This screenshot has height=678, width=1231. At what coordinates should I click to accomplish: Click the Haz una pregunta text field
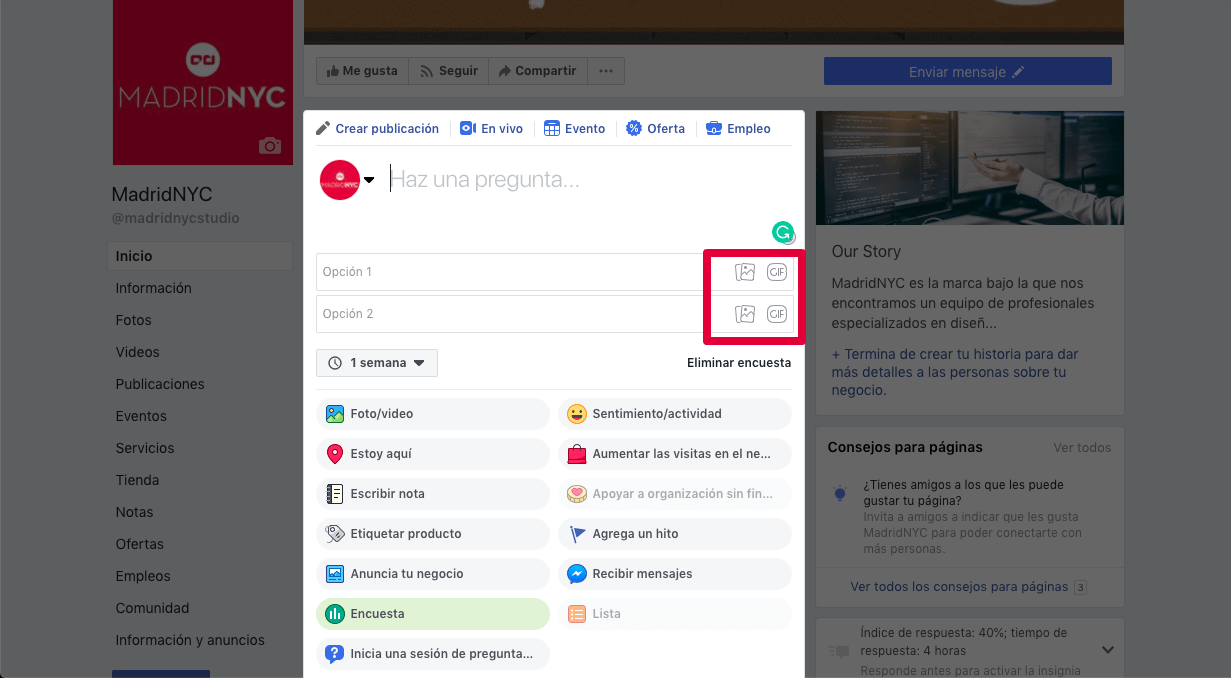[580, 180]
